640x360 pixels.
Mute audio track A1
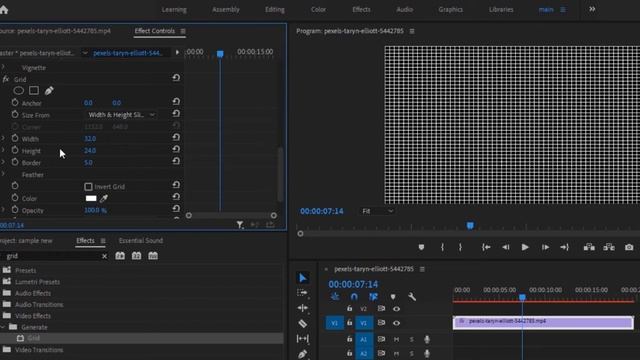(396, 339)
